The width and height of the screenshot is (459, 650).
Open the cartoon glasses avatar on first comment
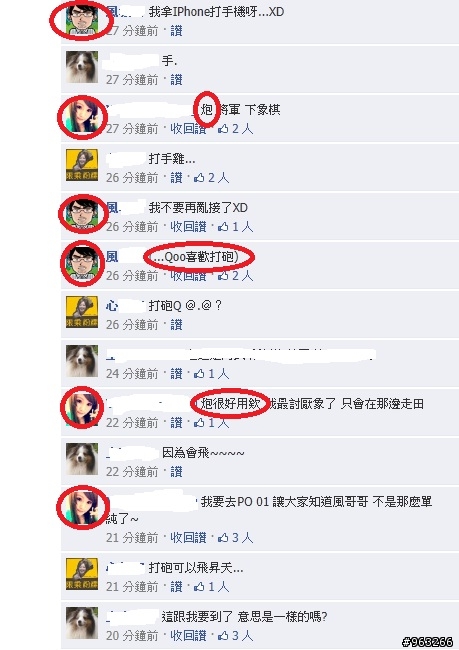click(82, 19)
